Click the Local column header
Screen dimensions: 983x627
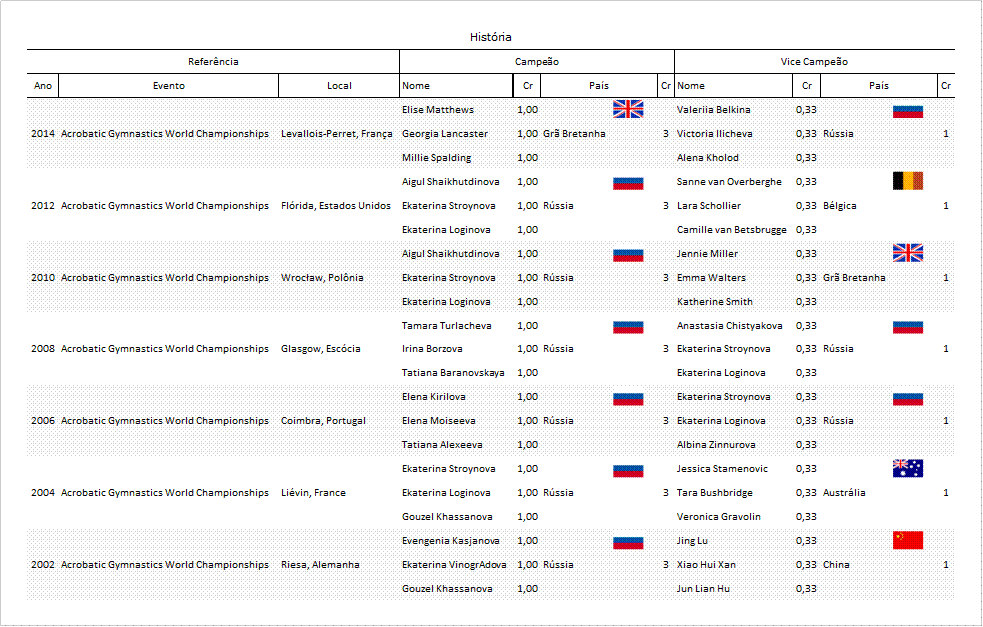[x=339, y=86]
